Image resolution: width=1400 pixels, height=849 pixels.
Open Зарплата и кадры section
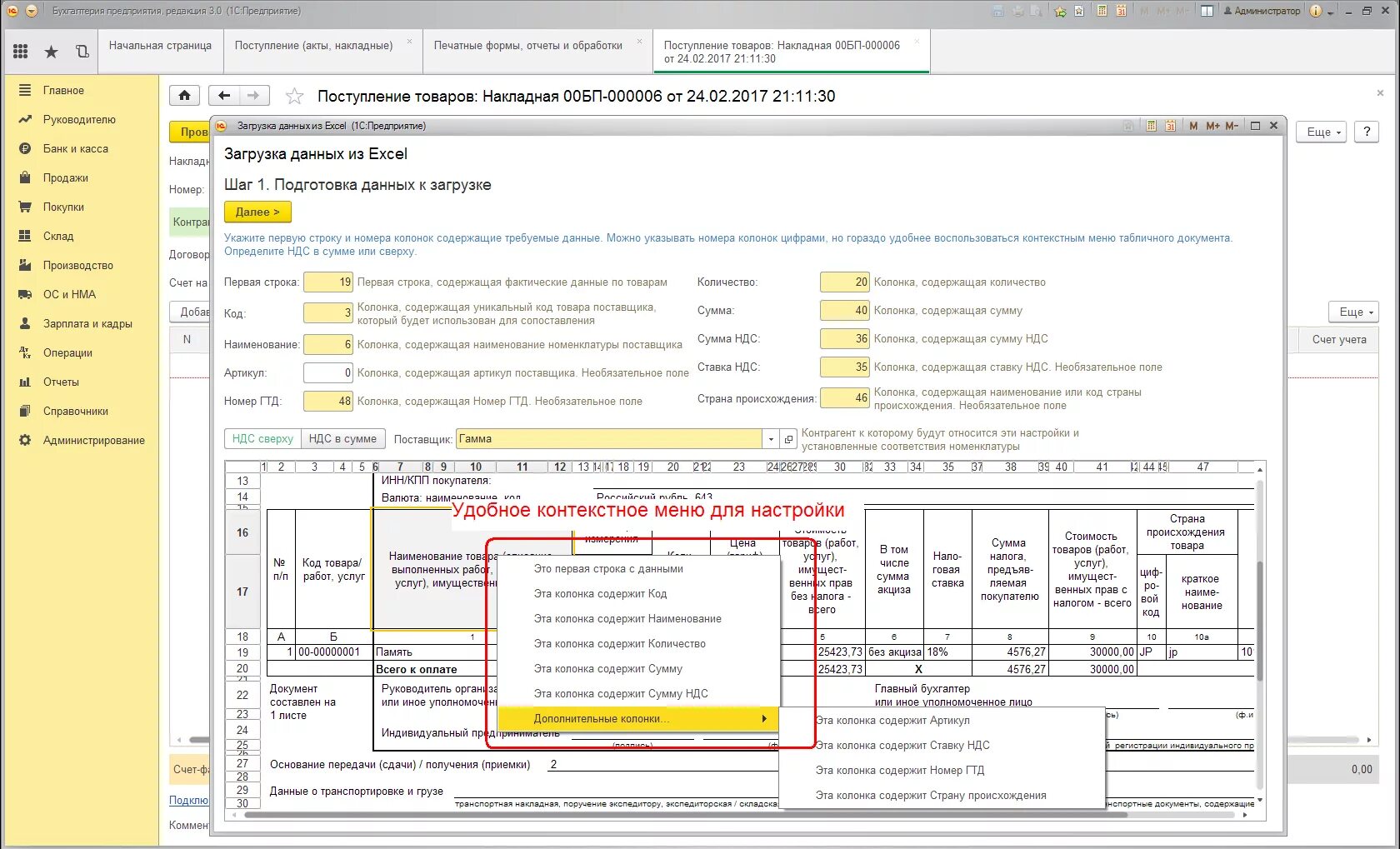click(87, 323)
